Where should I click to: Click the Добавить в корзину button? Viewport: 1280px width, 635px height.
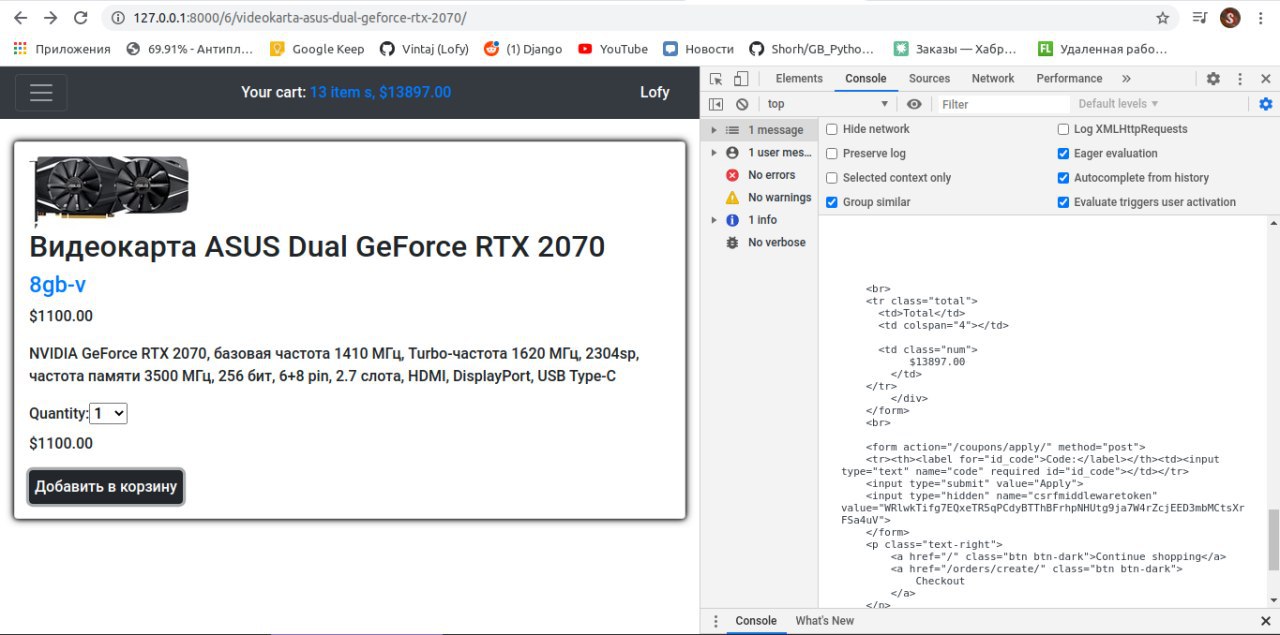coord(106,487)
